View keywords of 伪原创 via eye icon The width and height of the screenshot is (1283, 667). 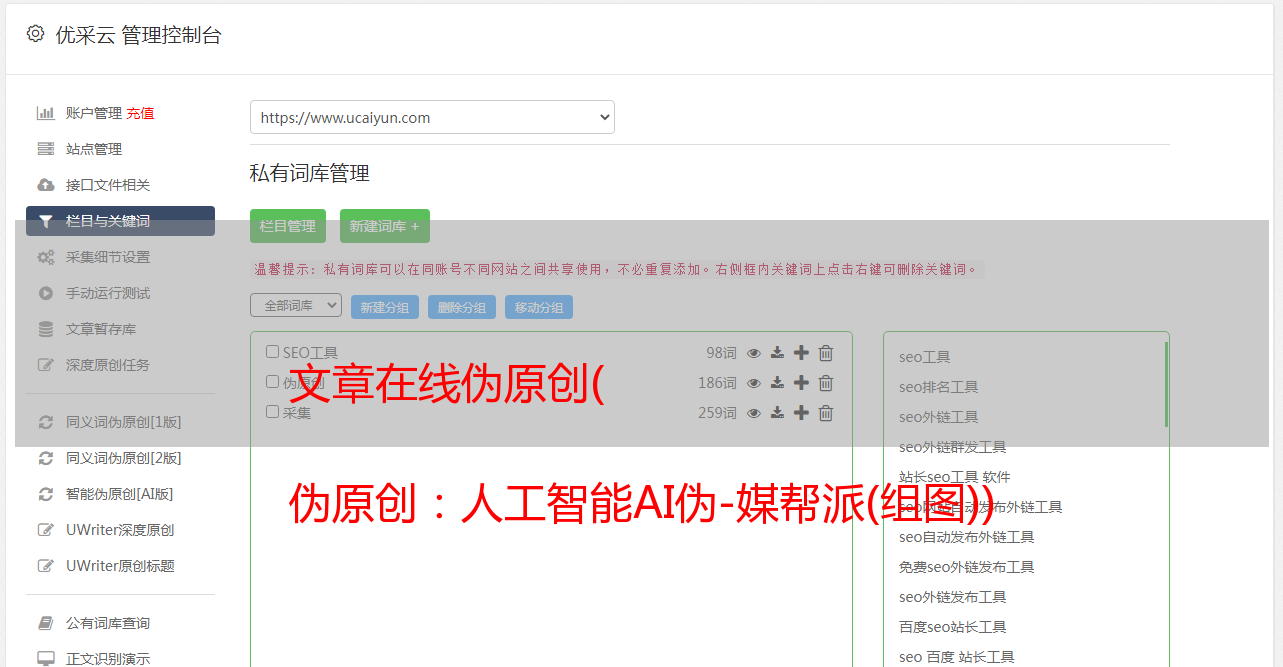(x=754, y=383)
